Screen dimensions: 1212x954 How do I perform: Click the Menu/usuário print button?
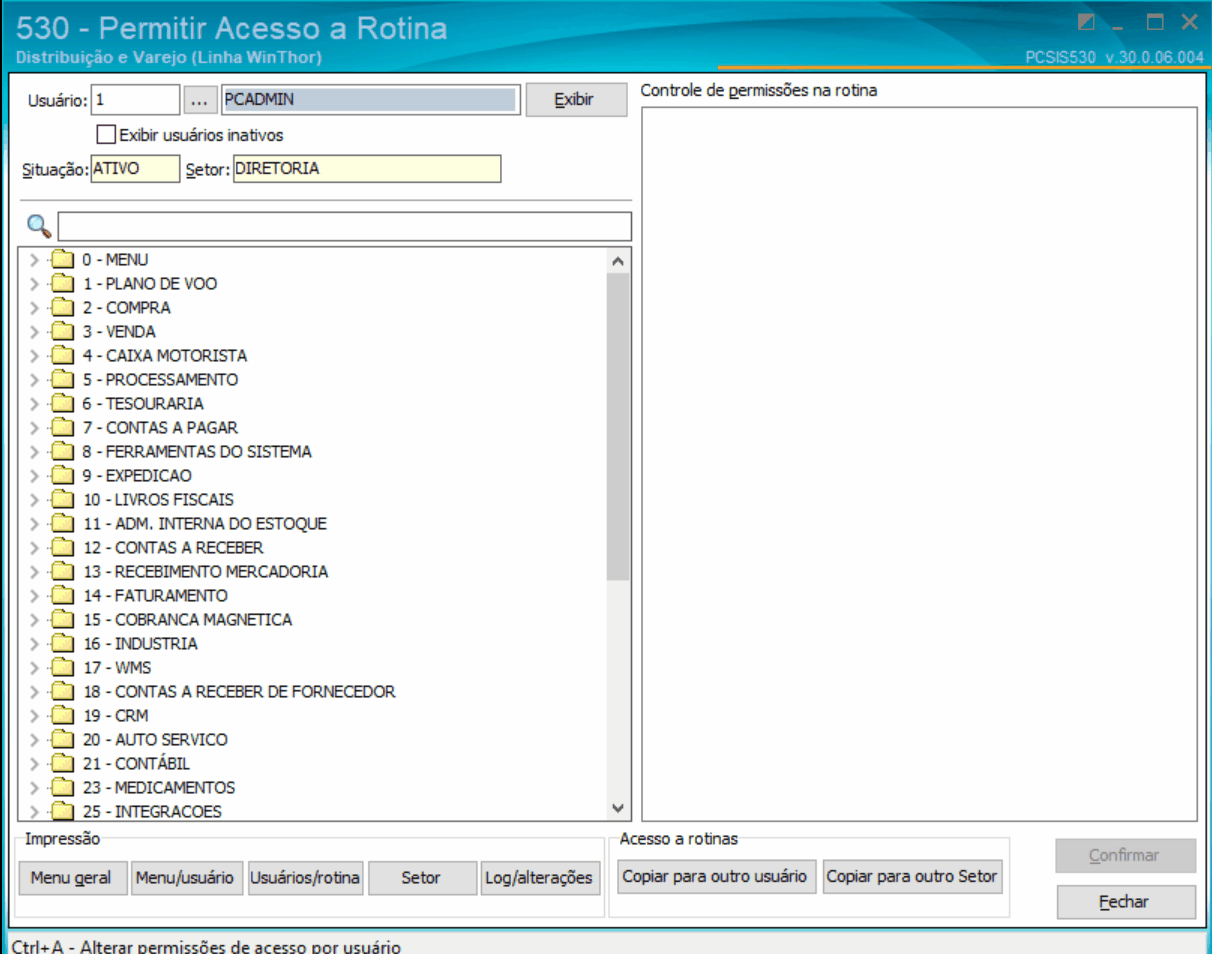187,877
